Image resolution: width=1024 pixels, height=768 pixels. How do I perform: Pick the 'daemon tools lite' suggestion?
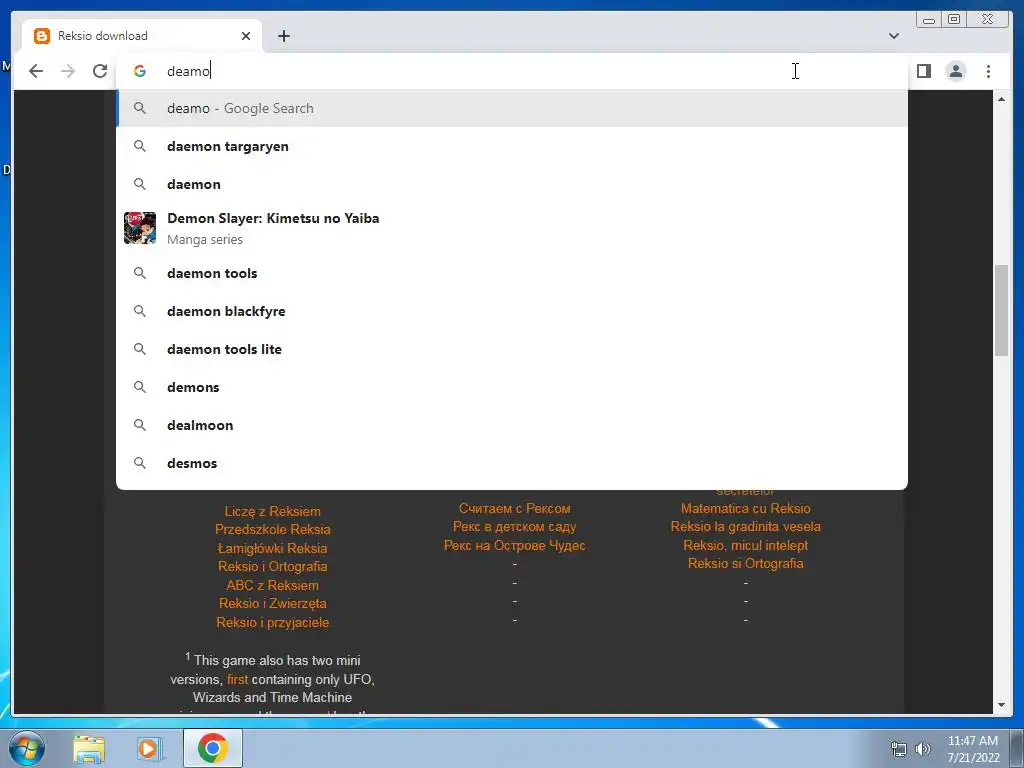(512, 349)
